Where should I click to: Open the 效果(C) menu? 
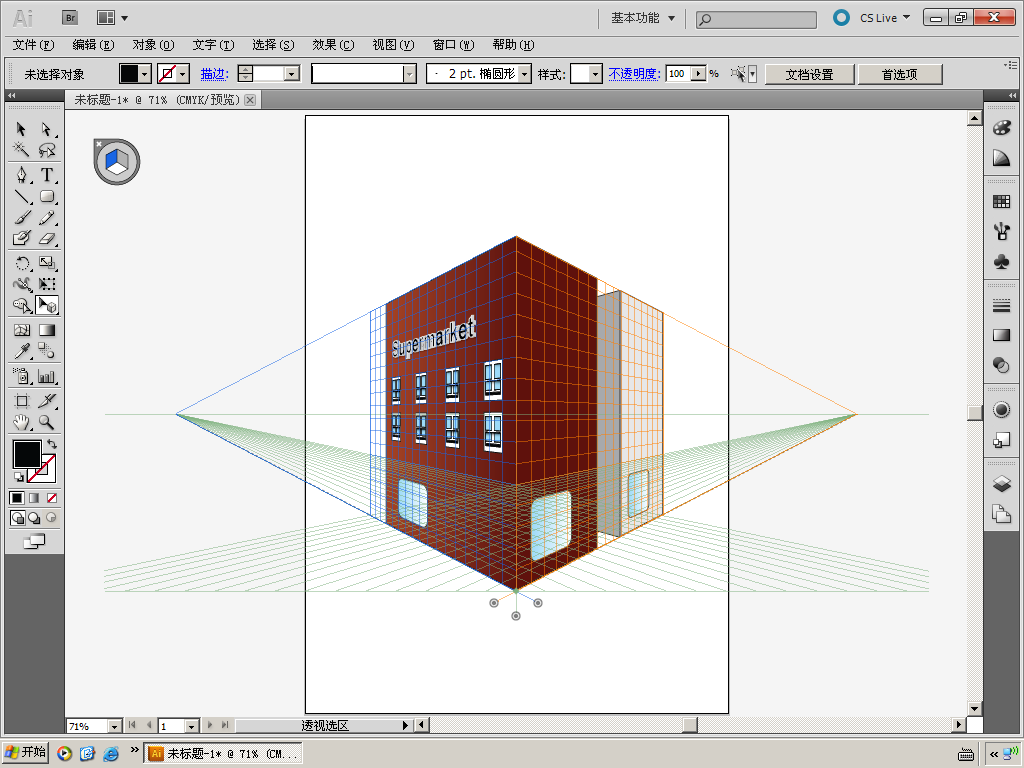[333, 45]
